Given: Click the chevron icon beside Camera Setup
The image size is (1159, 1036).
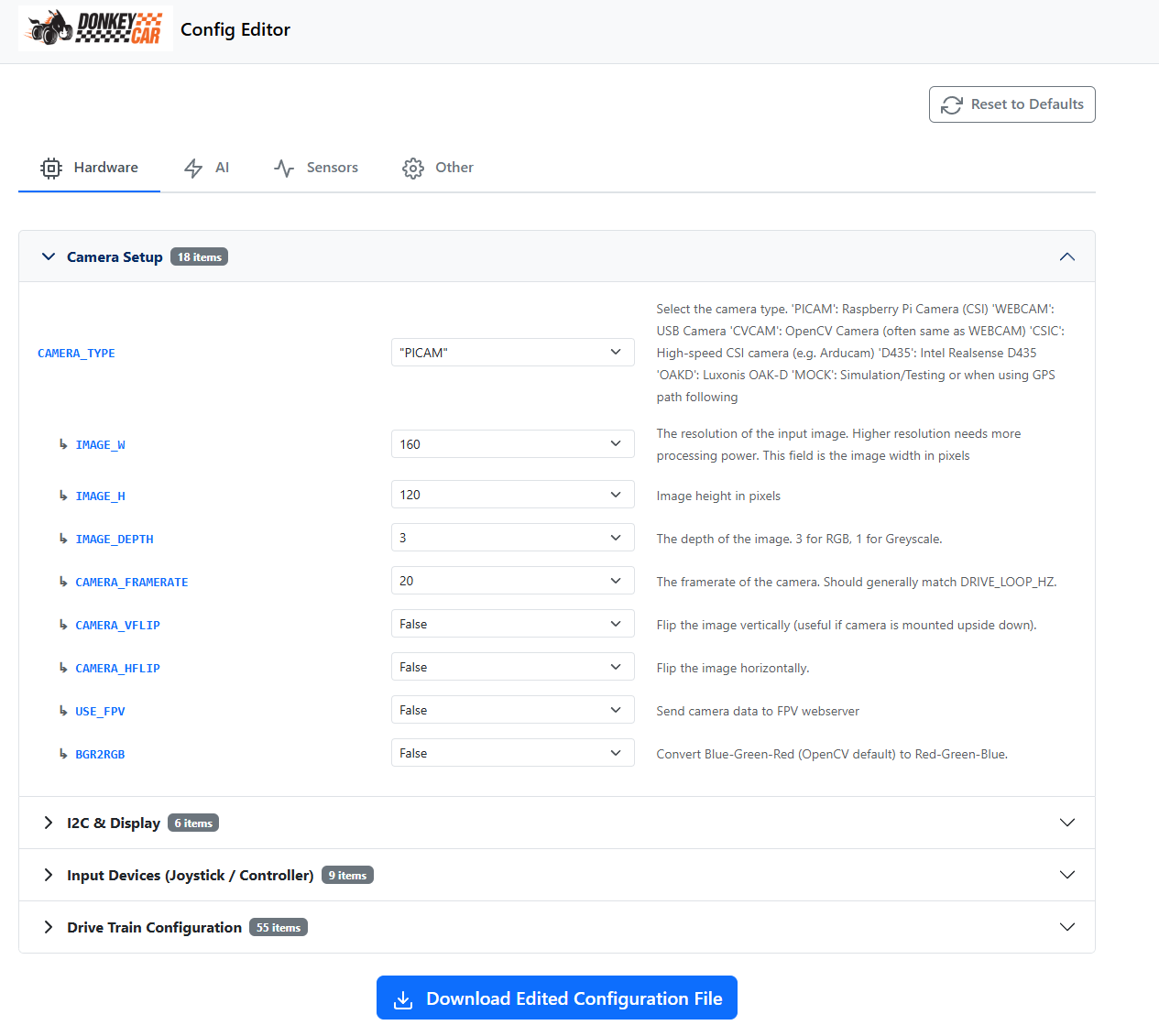Looking at the screenshot, I should pyautogui.click(x=49, y=256).
